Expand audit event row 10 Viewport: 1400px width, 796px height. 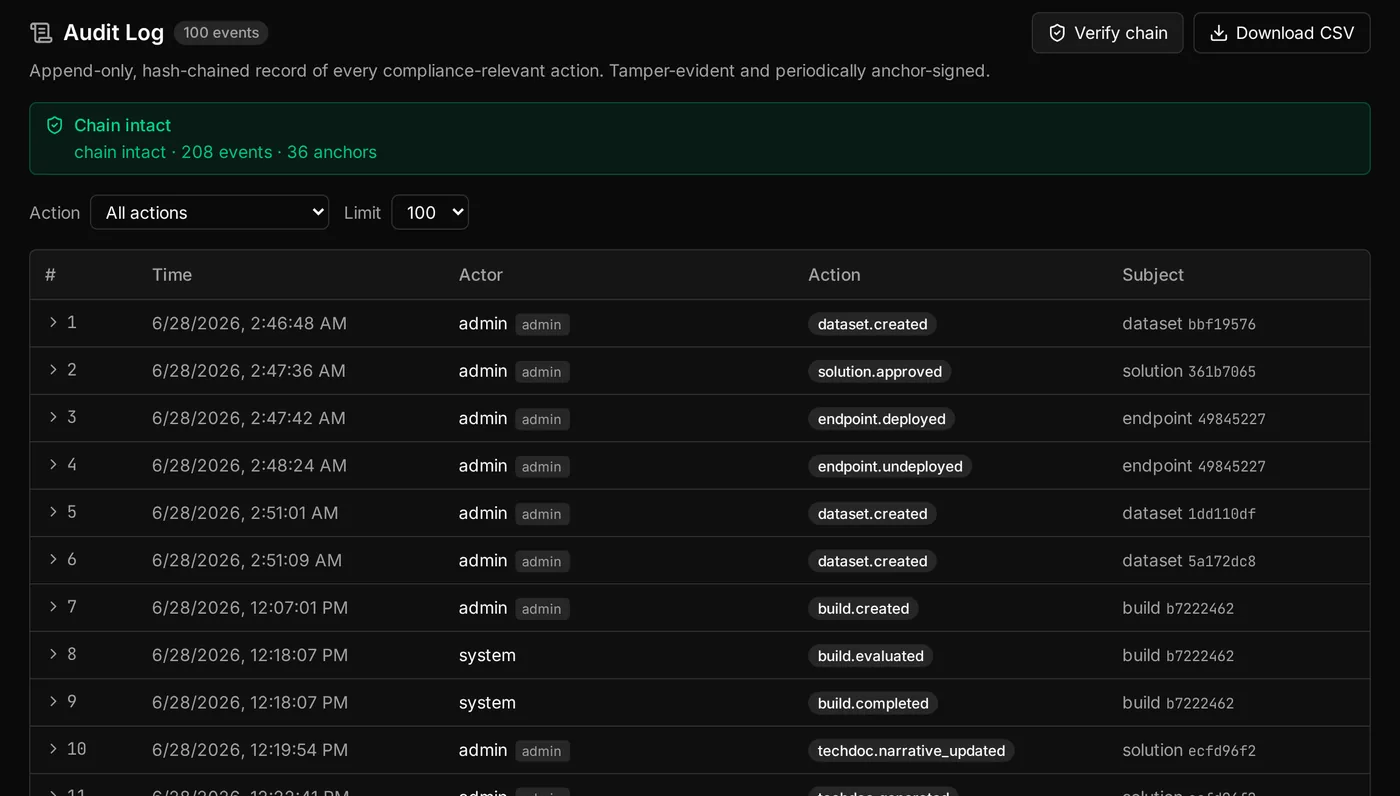pos(54,749)
